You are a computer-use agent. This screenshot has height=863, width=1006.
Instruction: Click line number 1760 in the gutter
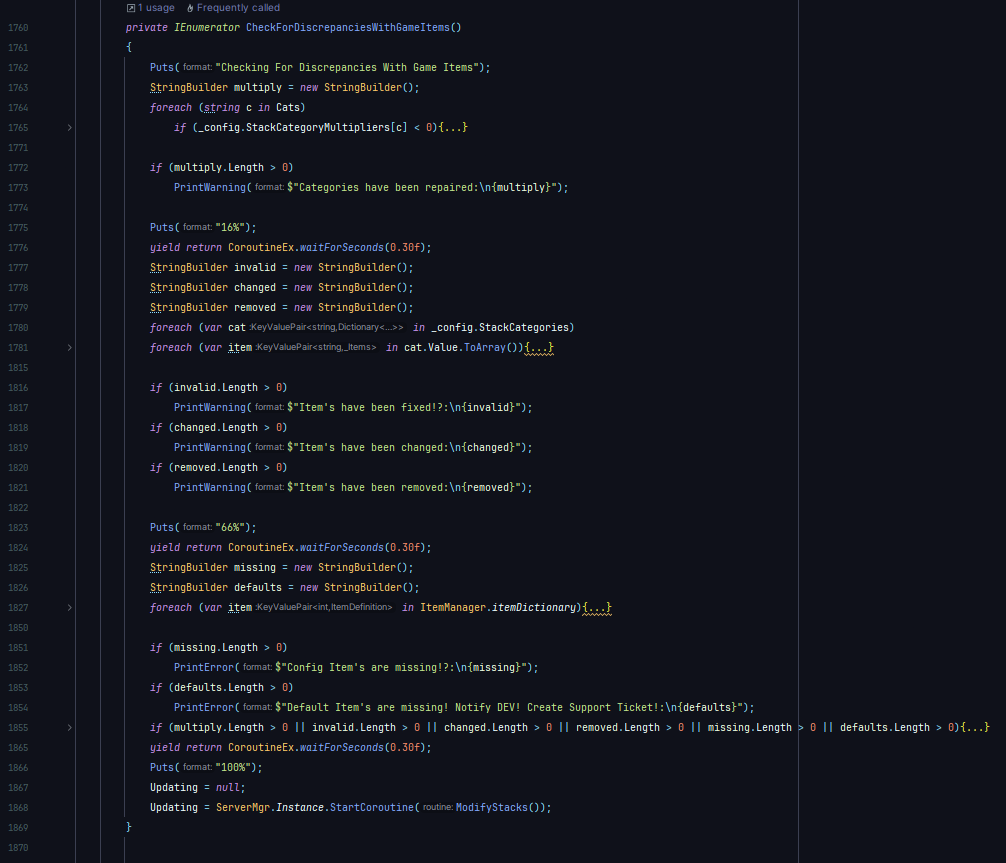pyautogui.click(x=17, y=27)
